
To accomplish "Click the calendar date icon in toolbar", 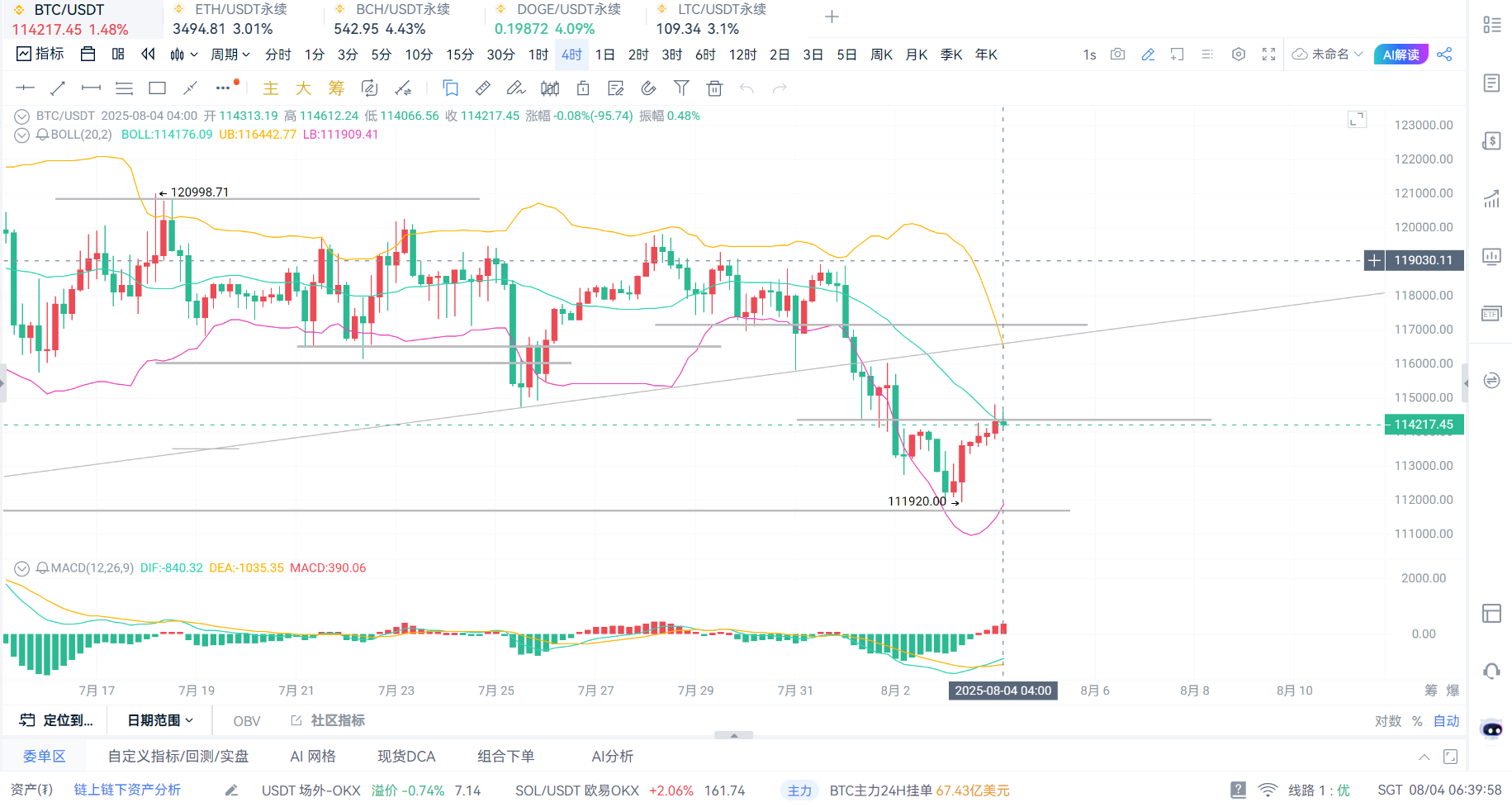I will [88, 55].
